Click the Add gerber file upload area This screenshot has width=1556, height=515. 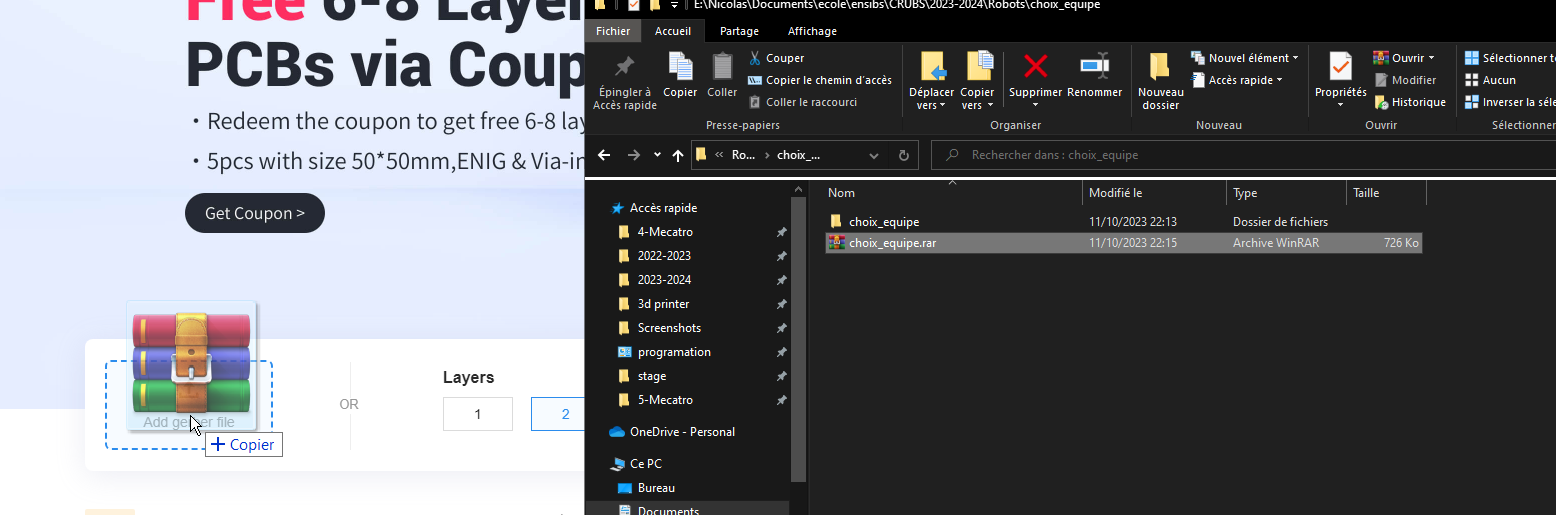coord(189,405)
